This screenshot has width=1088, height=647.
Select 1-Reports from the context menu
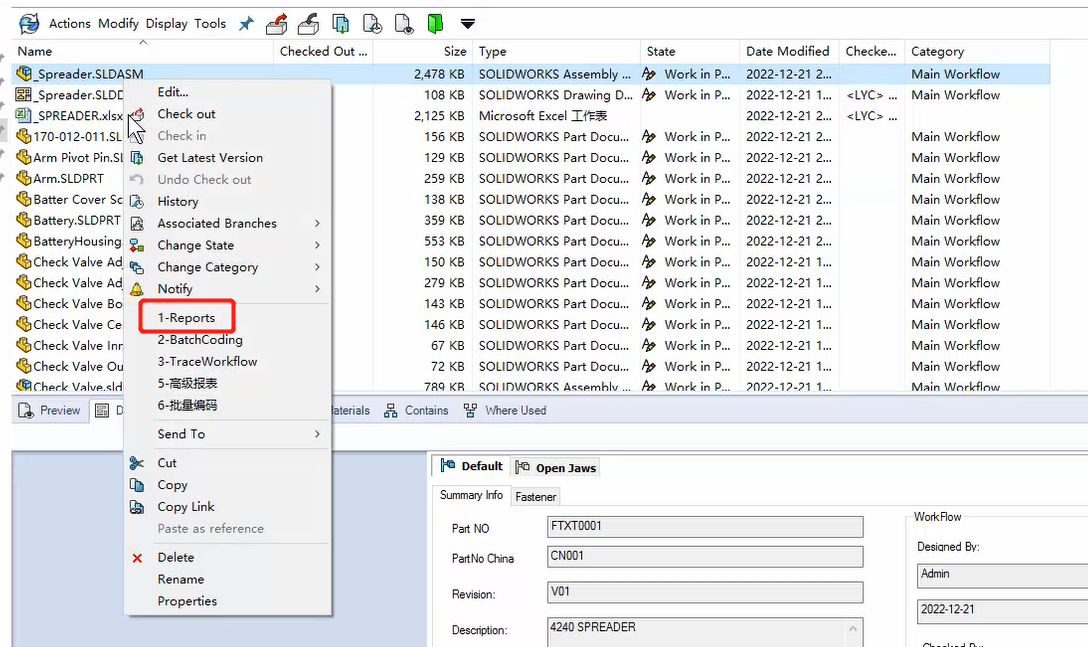(187, 317)
